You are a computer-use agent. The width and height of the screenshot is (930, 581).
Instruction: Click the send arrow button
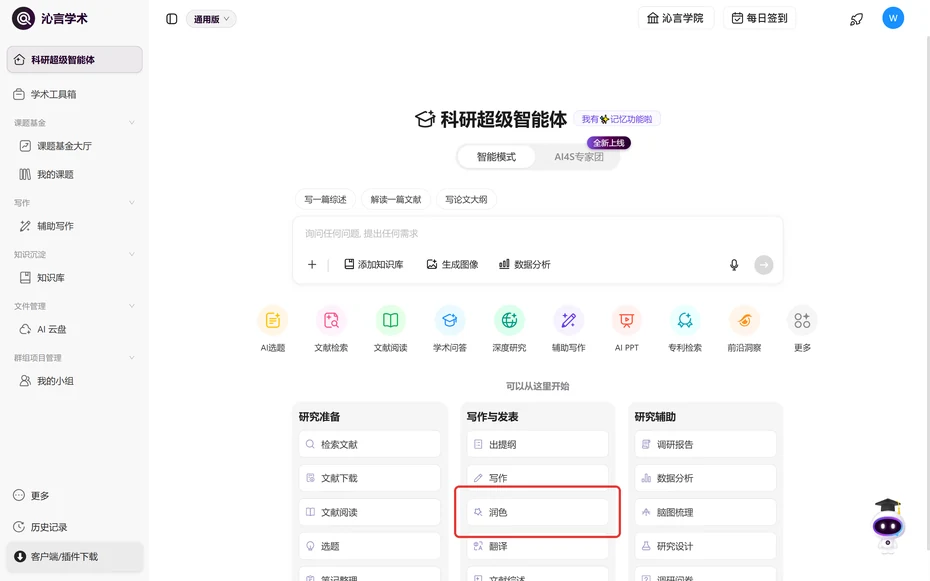tap(763, 264)
